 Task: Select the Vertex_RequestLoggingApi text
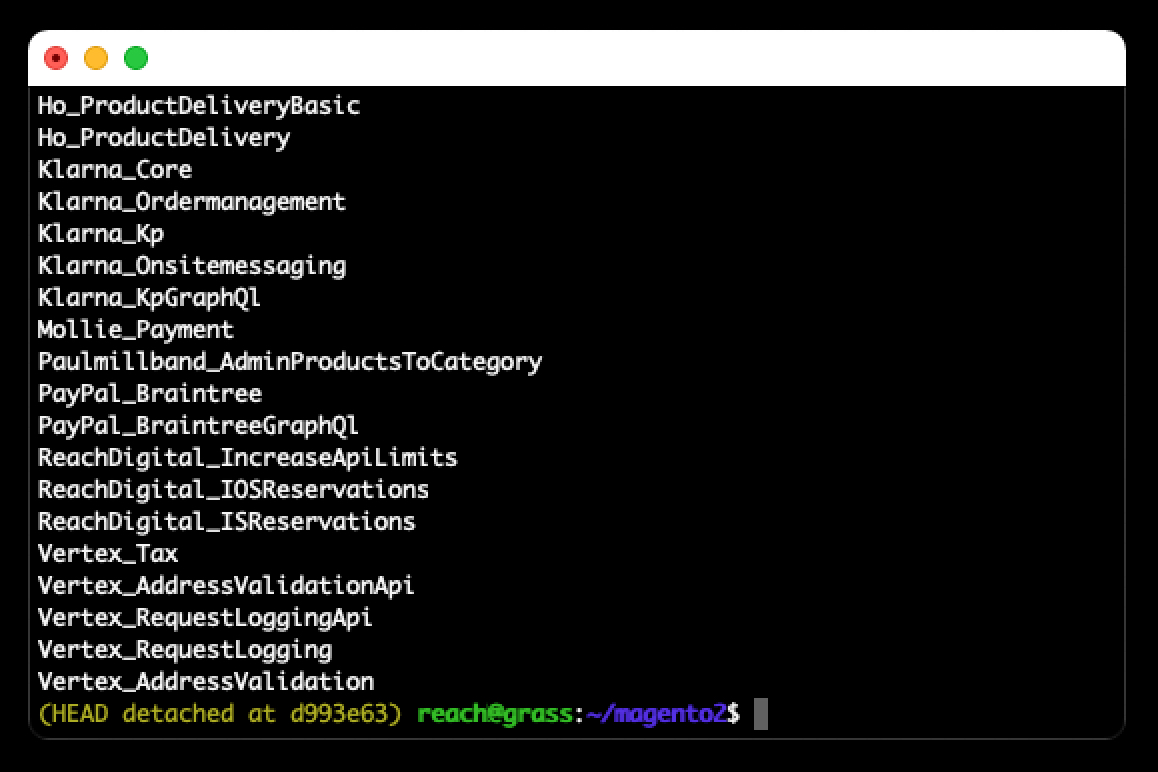(x=205, y=618)
